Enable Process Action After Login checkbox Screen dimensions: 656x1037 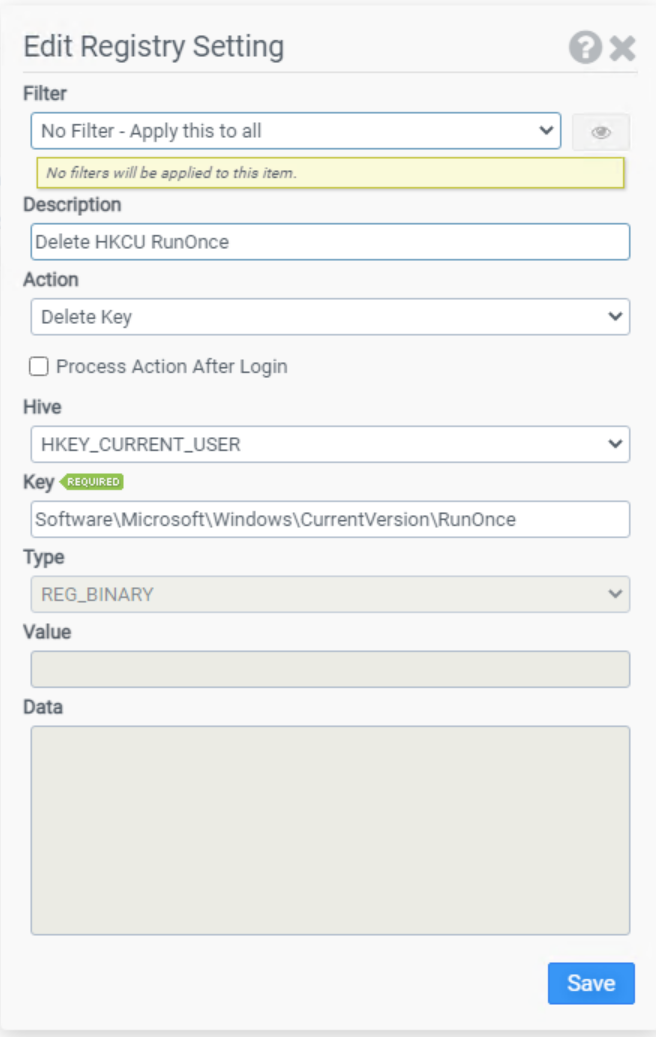(x=38, y=366)
